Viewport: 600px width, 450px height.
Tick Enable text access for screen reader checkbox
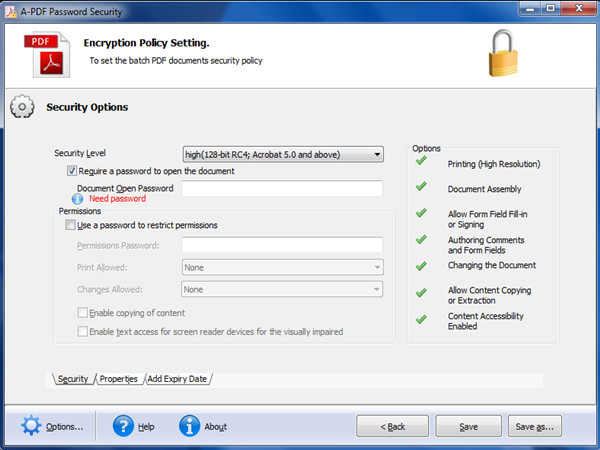82,331
